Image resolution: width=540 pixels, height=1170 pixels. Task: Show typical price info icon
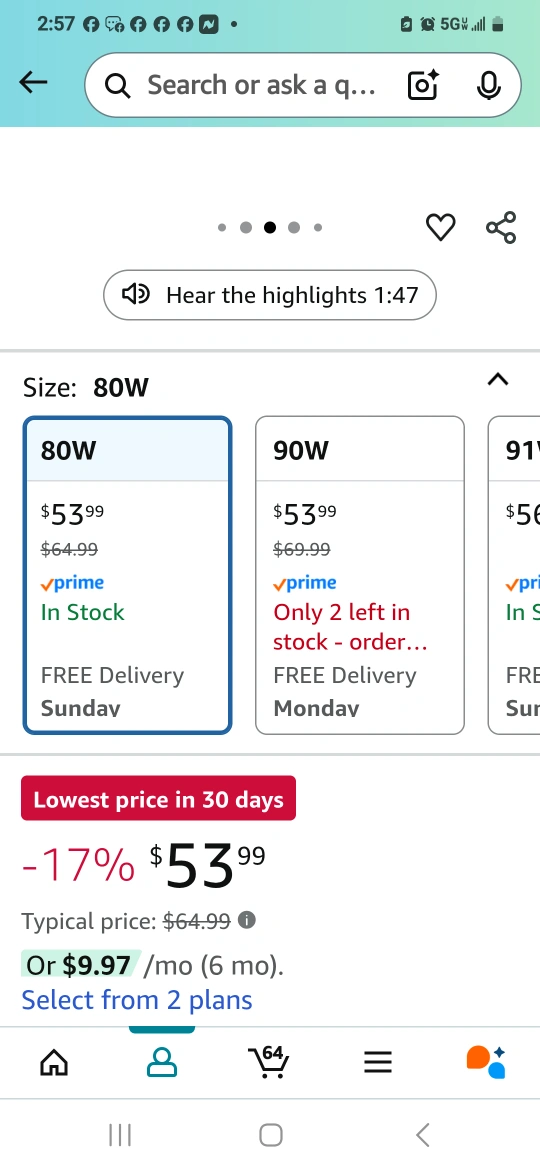[246, 920]
